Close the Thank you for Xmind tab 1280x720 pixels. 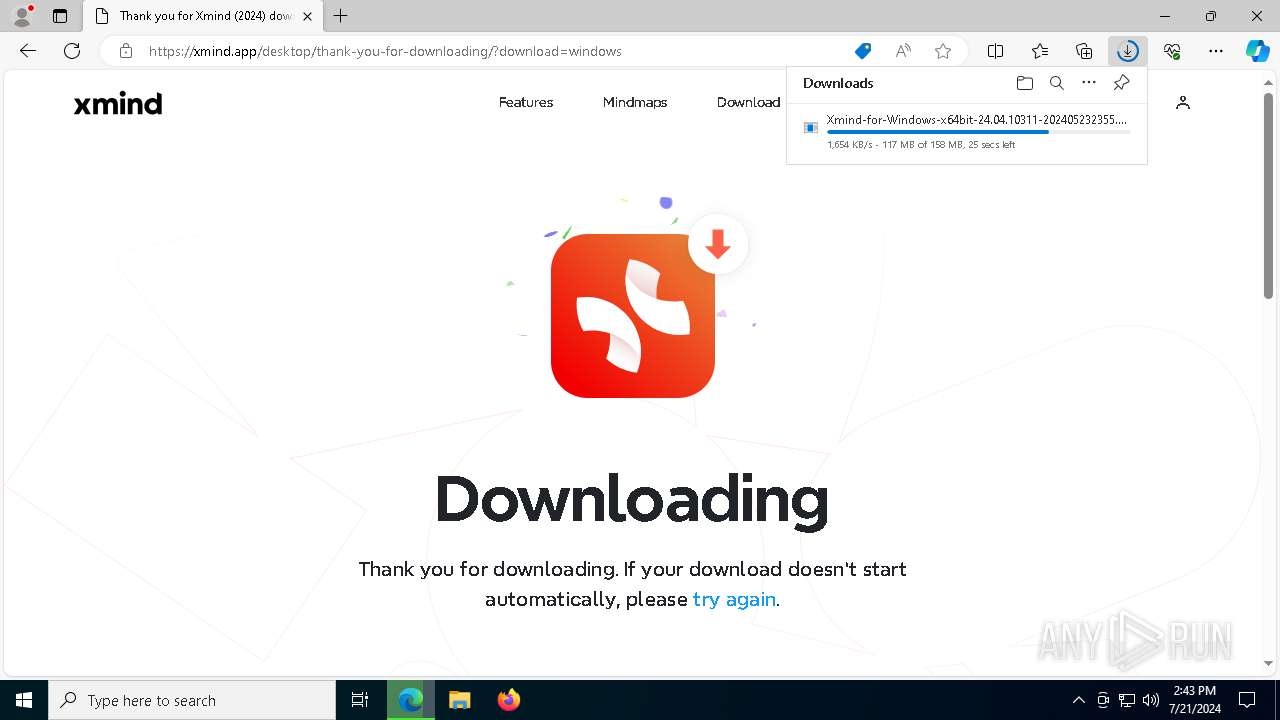point(307,16)
